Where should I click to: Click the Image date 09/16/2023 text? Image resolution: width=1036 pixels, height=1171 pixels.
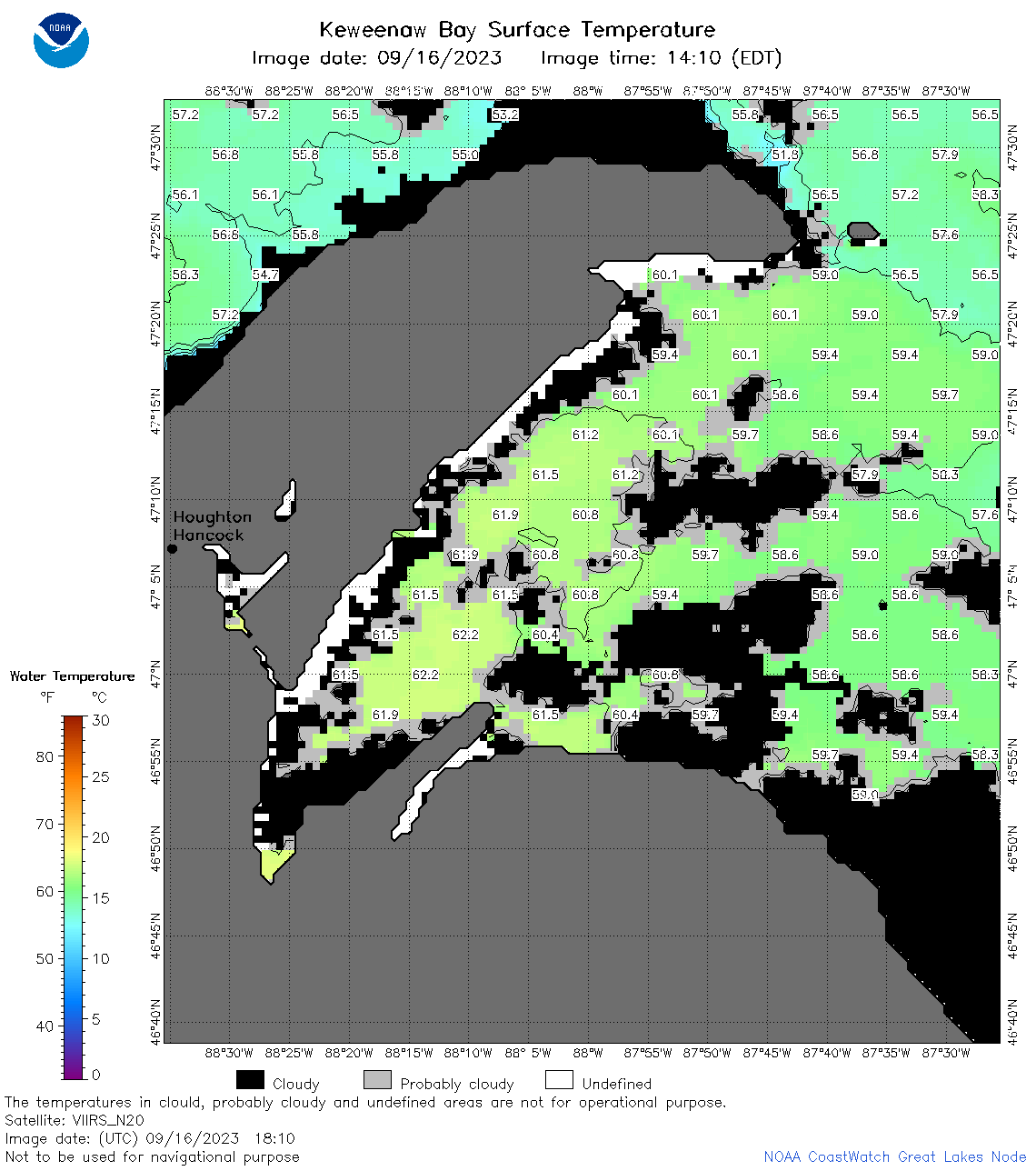tap(376, 58)
